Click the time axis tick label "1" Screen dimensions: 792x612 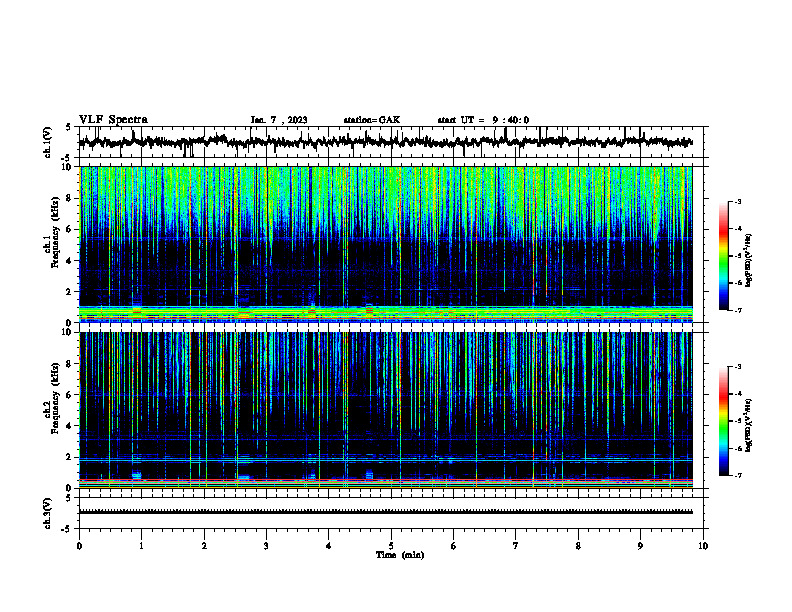click(141, 546)
